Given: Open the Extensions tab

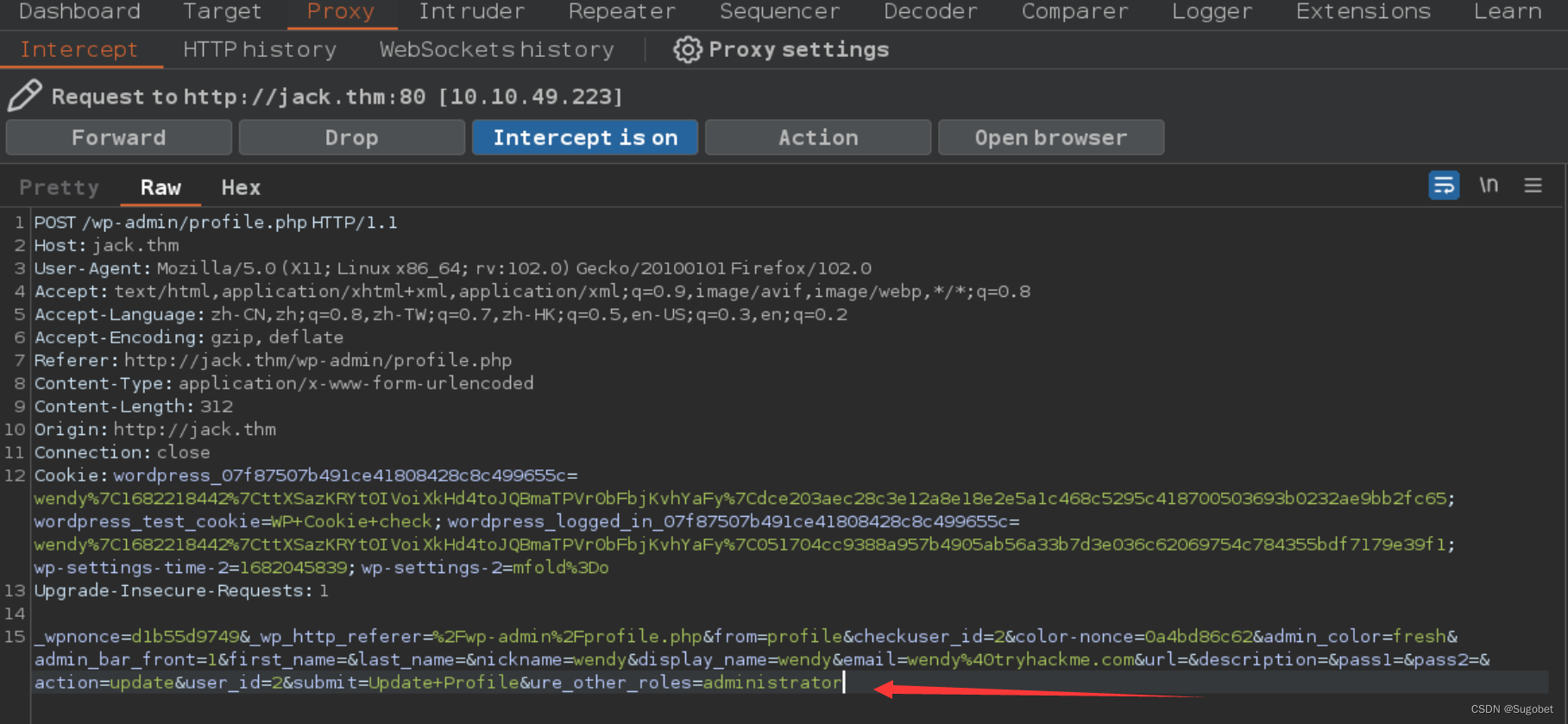Looking at the screenshot, I should pyautogui.click(x=1363, y=11).
